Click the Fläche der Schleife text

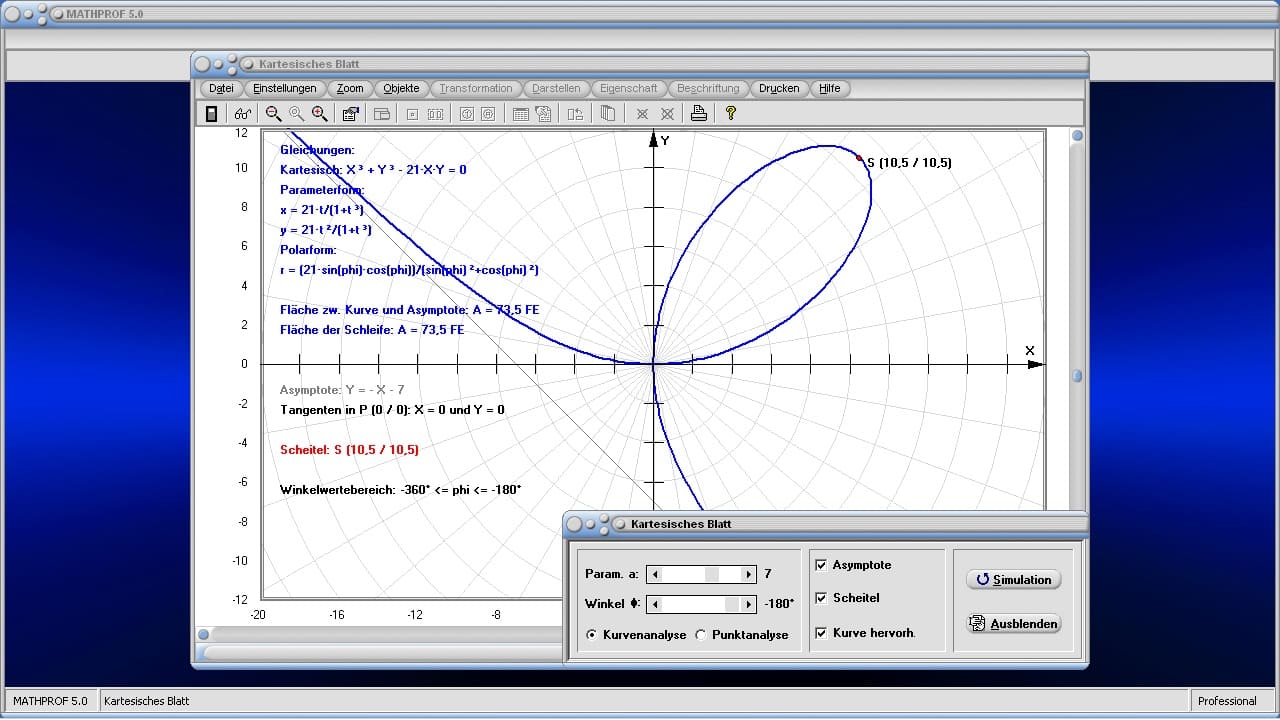click(x=372, y=330)
